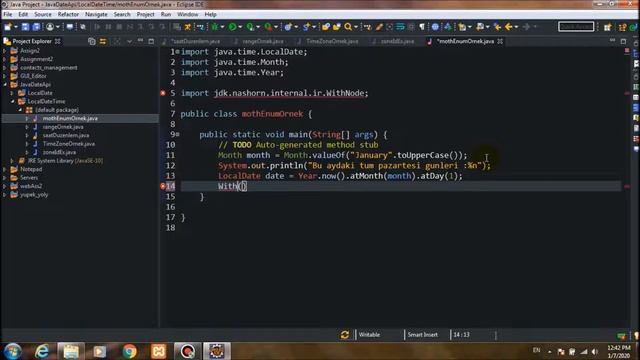Open the File menu
The image size is (640, 360).
coord(8,14)
